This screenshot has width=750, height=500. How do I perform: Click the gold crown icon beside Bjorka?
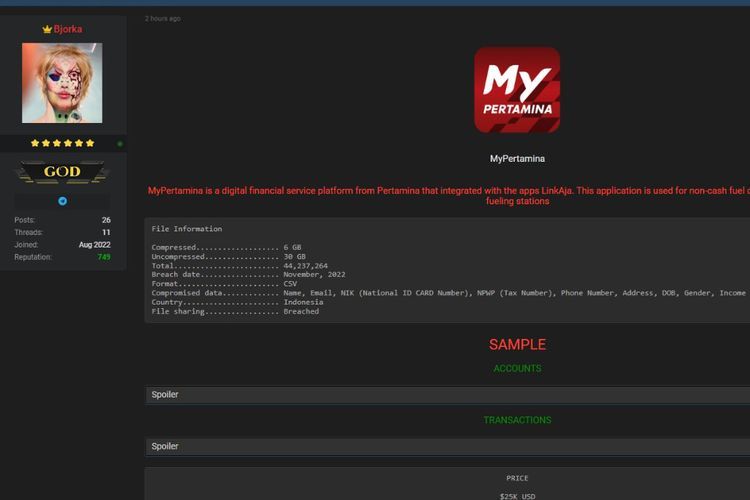(47, 30)
